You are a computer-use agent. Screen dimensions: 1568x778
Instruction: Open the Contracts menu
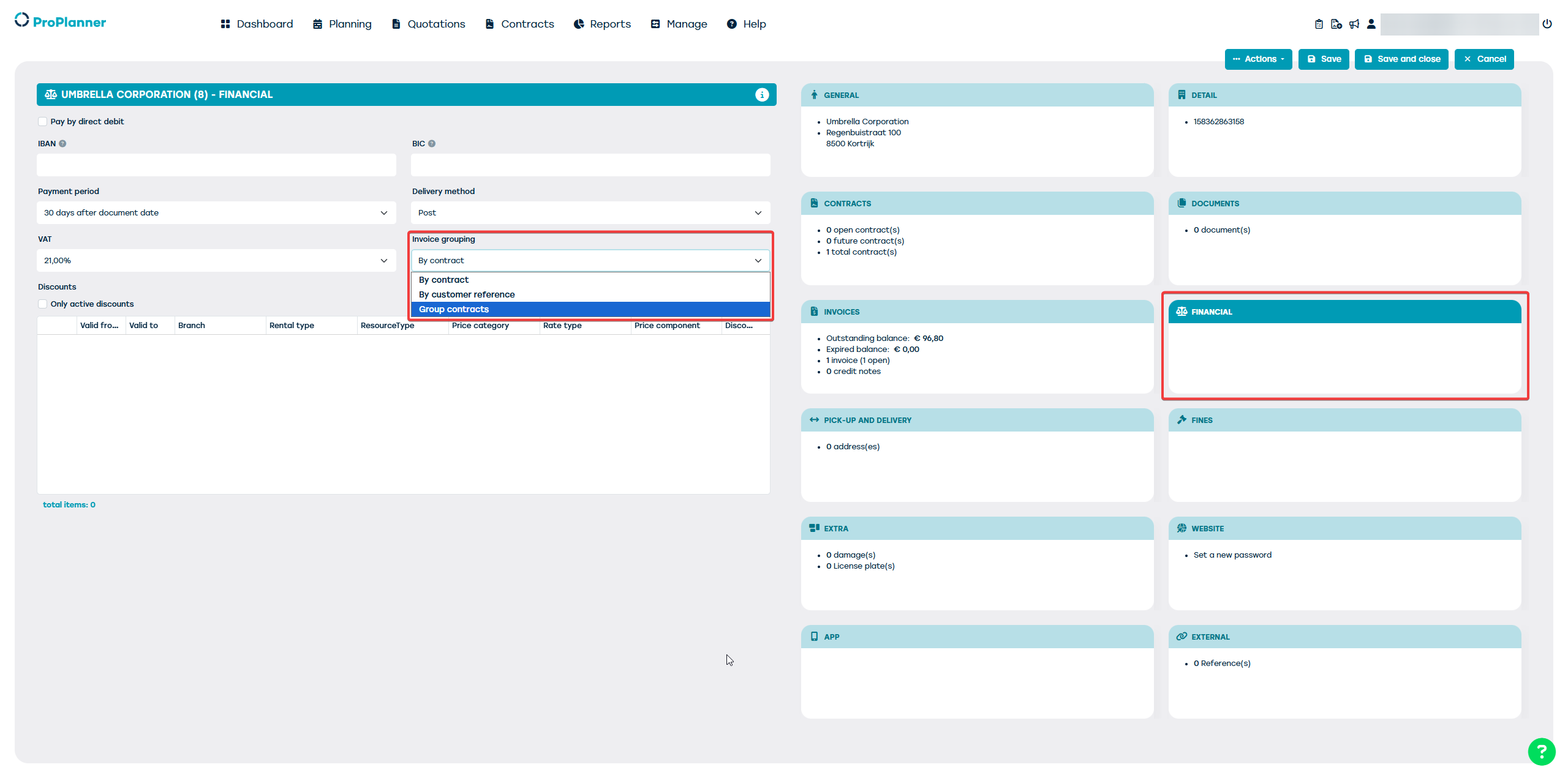coord(519,24)
